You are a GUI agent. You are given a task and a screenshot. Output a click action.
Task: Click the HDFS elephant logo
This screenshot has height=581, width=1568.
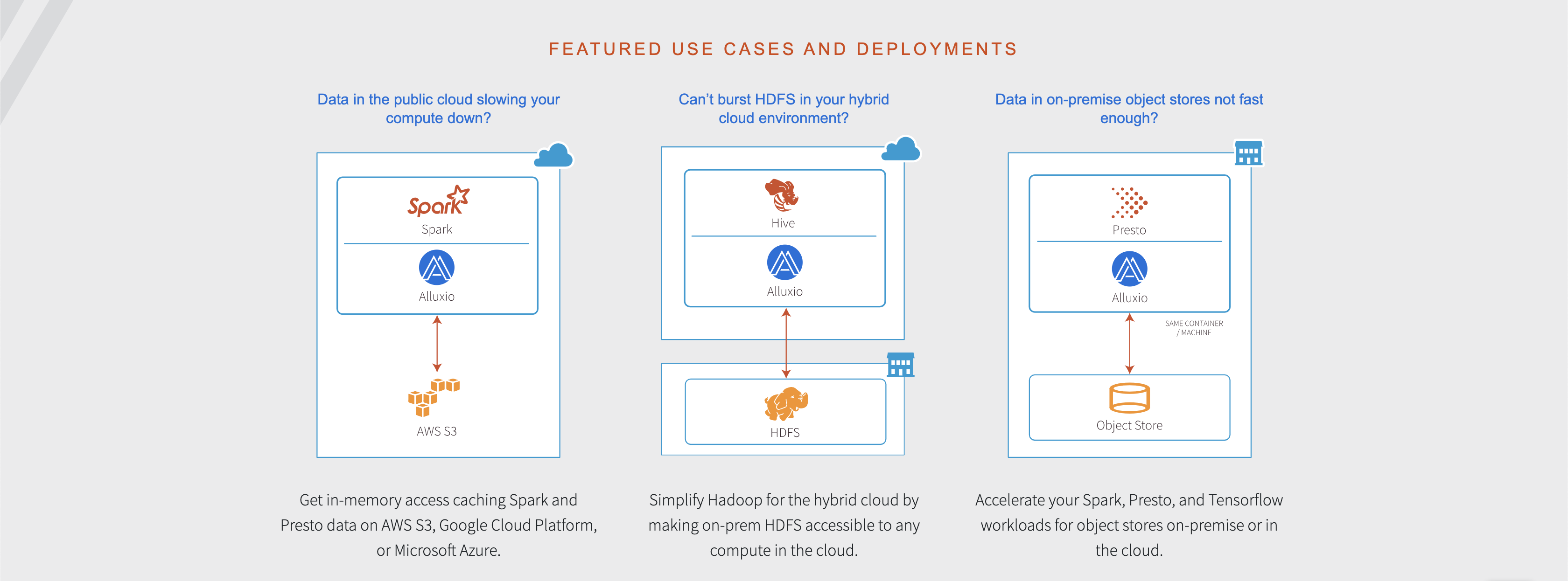786,404
